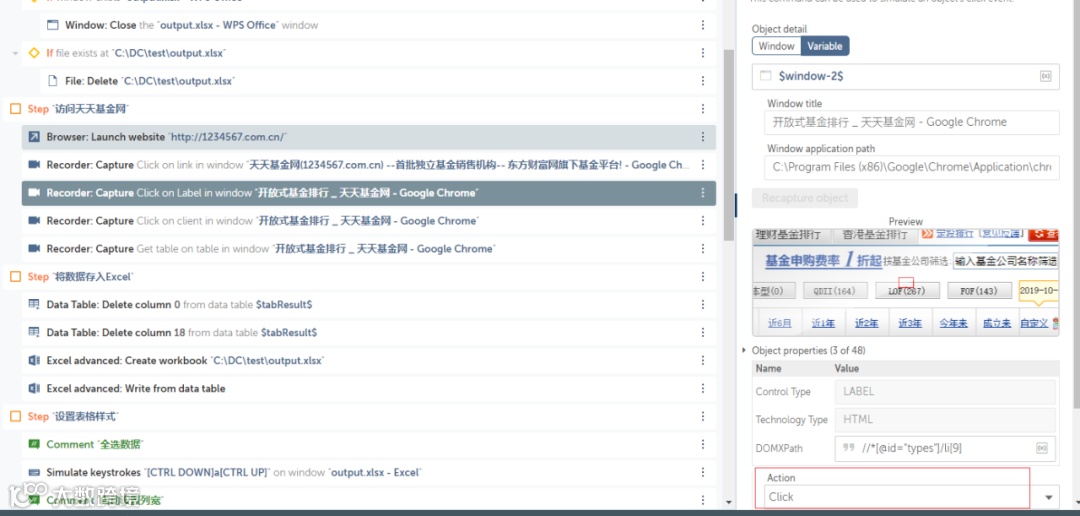This screenshot has width=1080, height=516.
Task: Switch Object detail to Window
Action: (x=776, y=46)
